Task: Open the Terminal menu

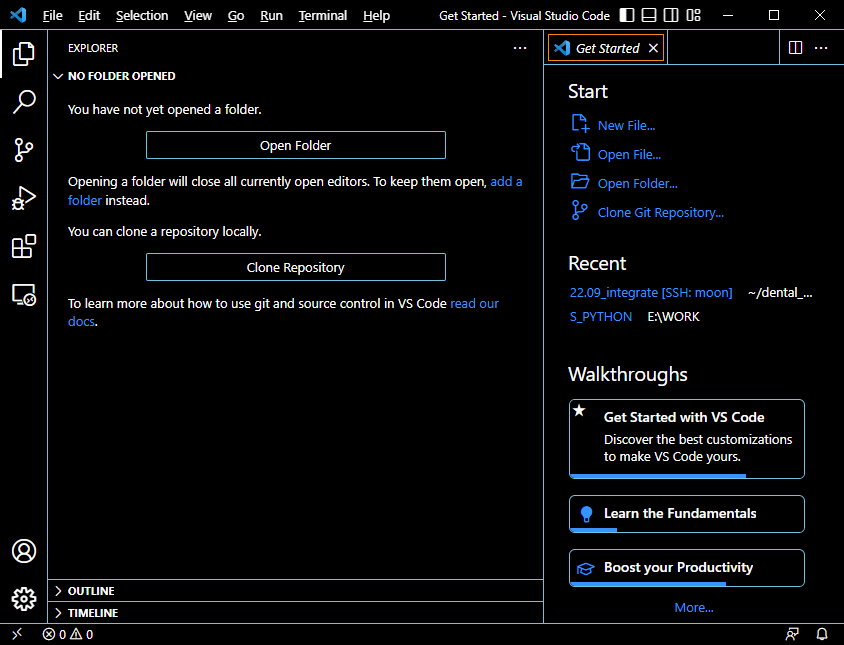Action: [x=323, y=16]
